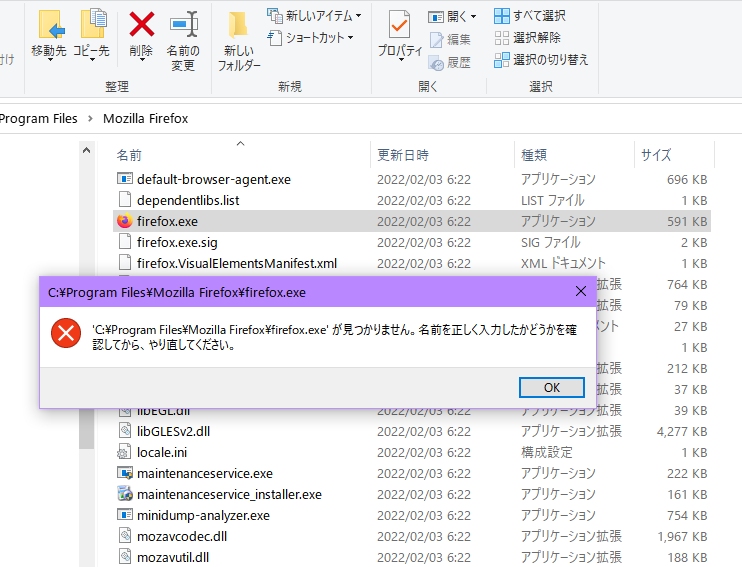Open the ショートカット dropdown
The width and height of the screenshot is (742, 567).
310,37
